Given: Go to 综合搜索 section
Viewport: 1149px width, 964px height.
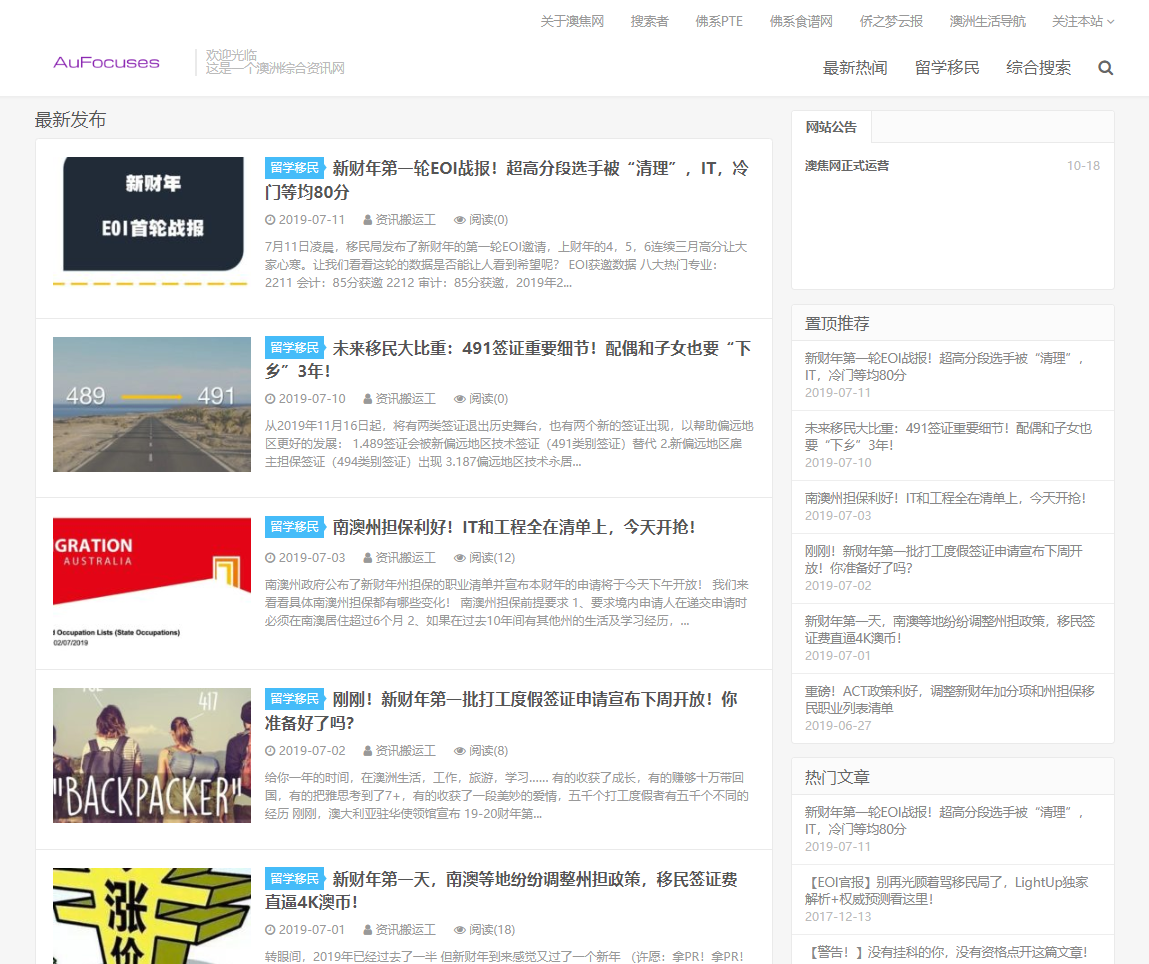Looking at the screenshot, I should click(x=1038, y=68).
